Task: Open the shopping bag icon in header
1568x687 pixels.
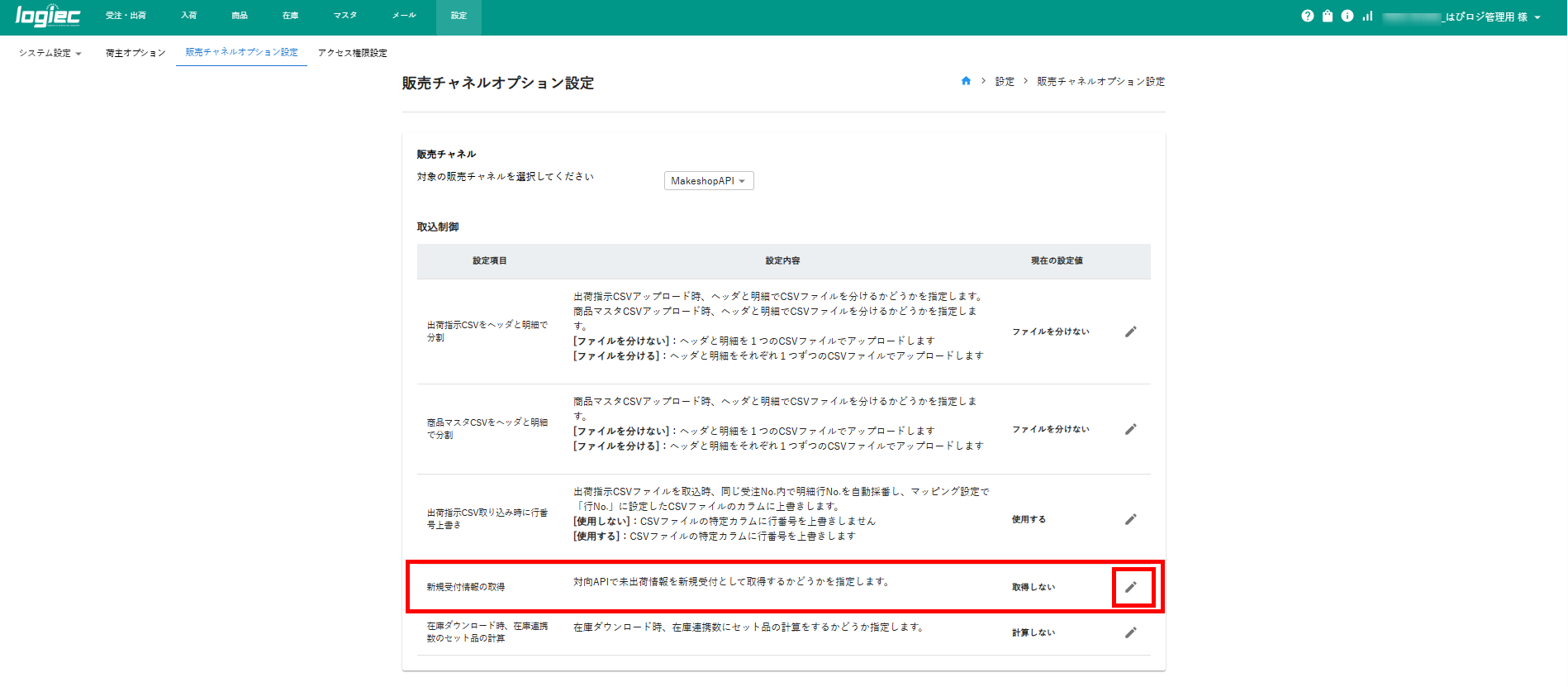Action: pos(1328,16)
